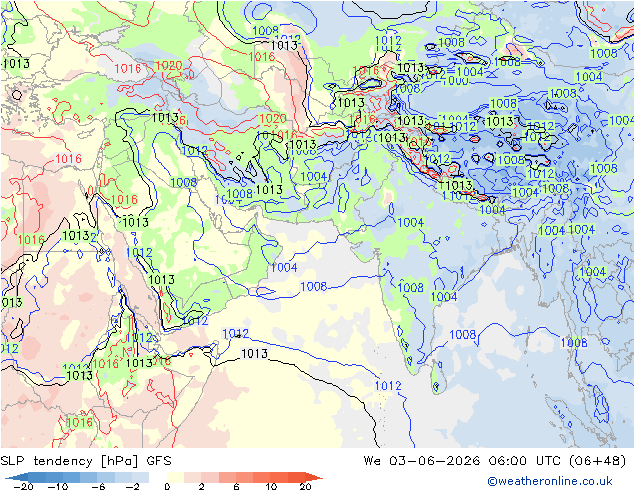Image resolution: width=634 pixels, height=490 pixels.
Task: Select the '-2' legend value
Action: pos(133,486)
